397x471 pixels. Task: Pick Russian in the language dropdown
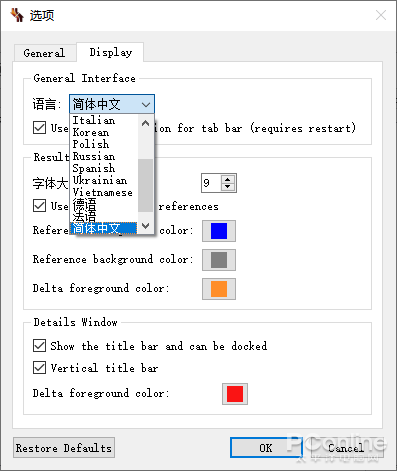coord(94,156)
